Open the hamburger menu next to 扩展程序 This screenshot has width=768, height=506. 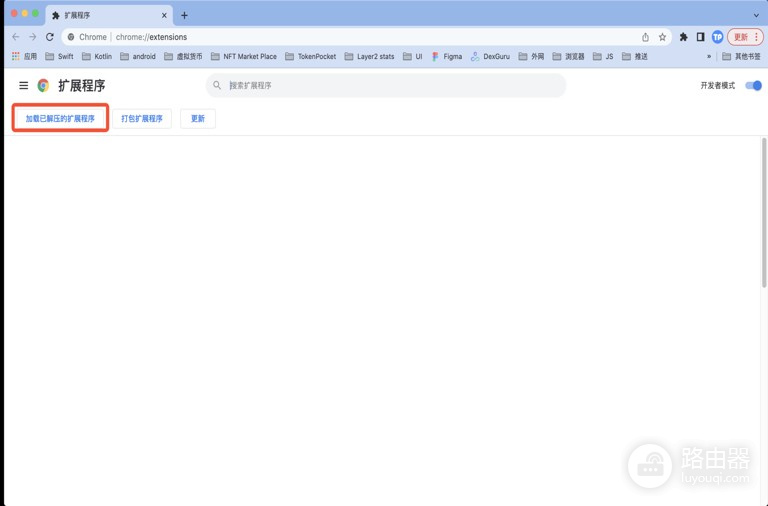point(24,86)
